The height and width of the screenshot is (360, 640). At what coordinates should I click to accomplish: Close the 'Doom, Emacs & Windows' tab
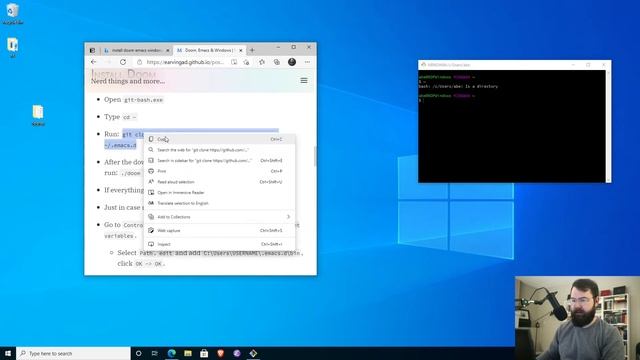point(241,50)
